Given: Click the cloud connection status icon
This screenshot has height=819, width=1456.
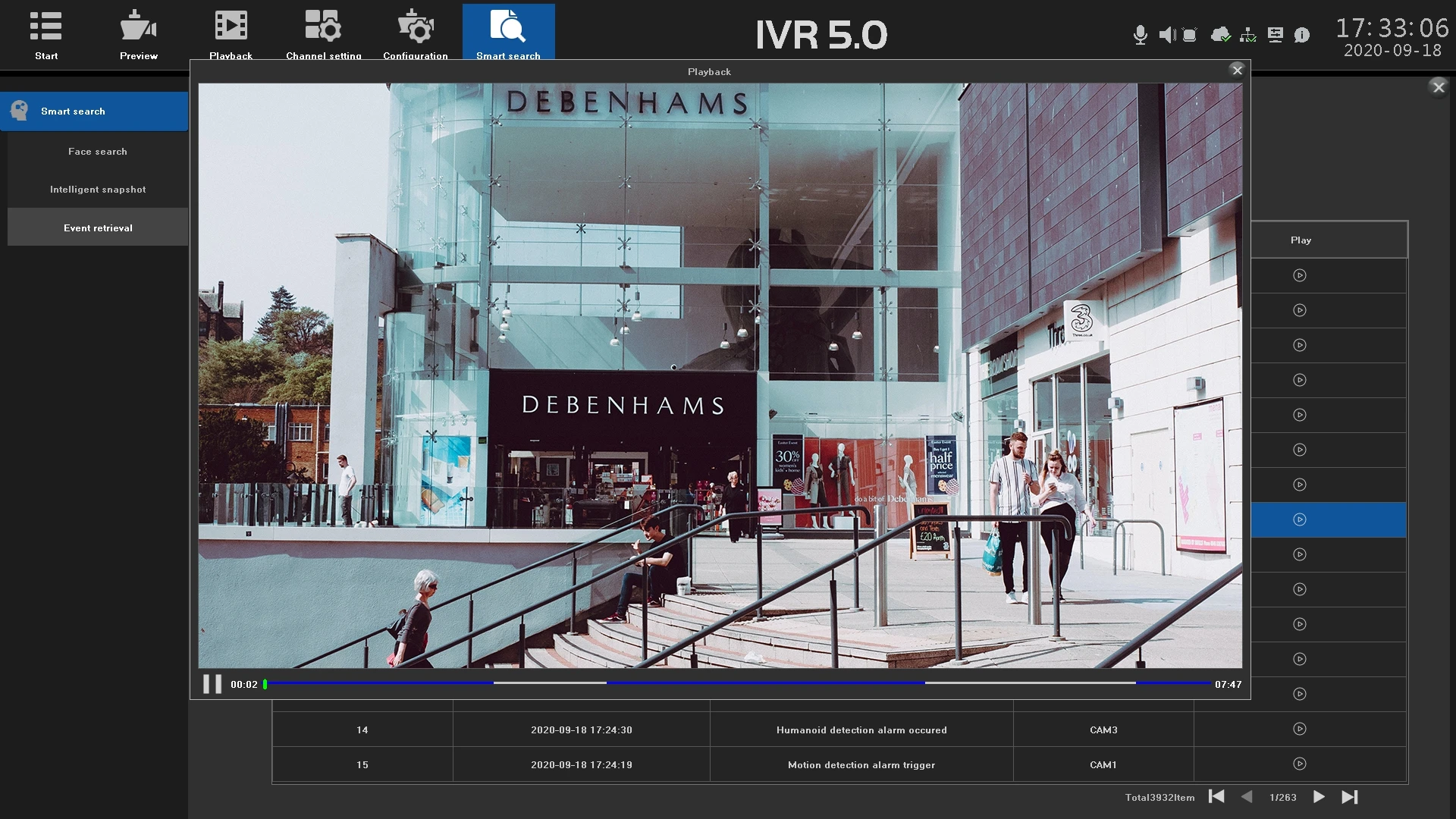Looking at the screenshot, I should (1220, 35).
